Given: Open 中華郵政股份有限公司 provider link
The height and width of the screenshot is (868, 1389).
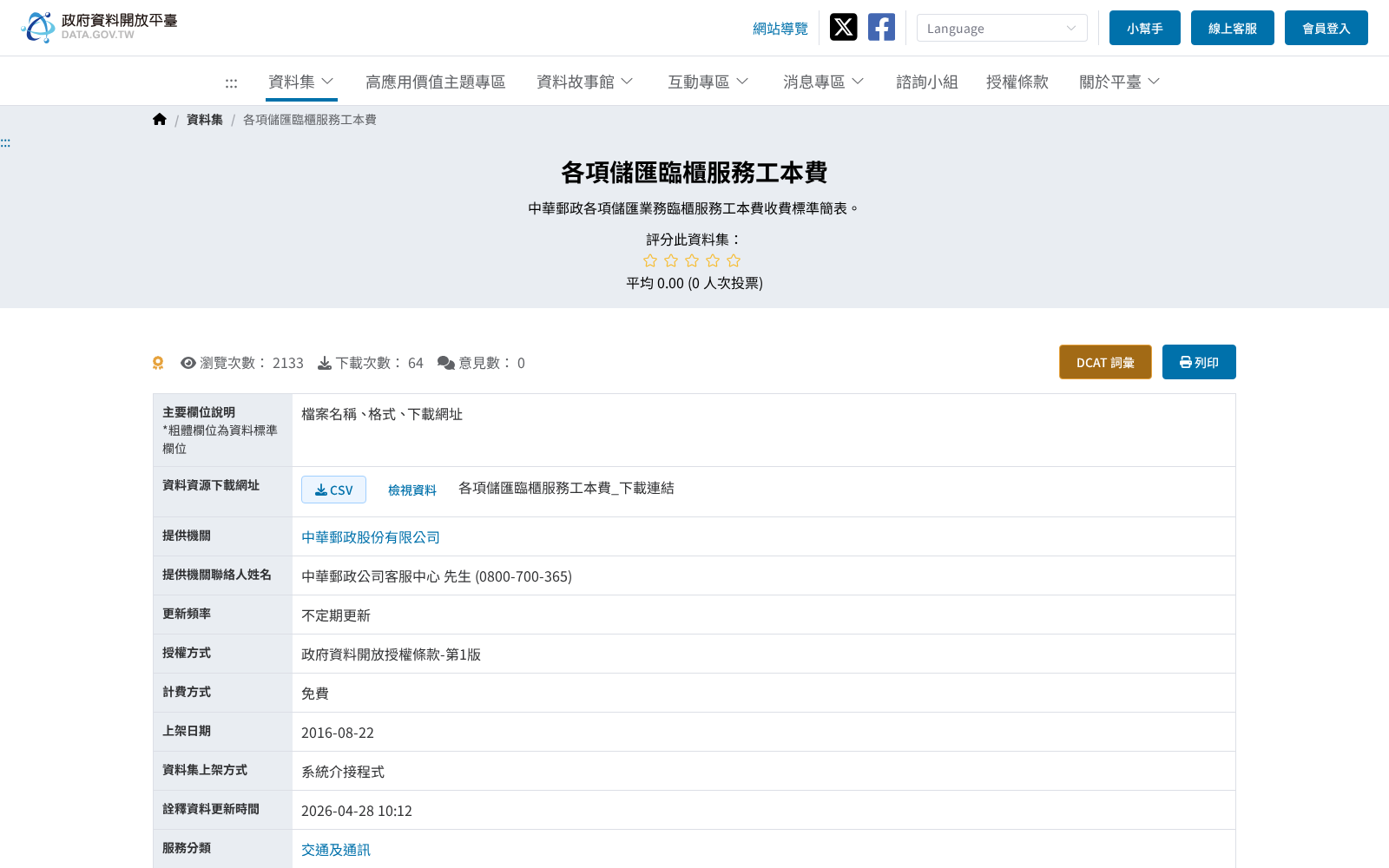Looking at the screenshot, I should (371, 537).
